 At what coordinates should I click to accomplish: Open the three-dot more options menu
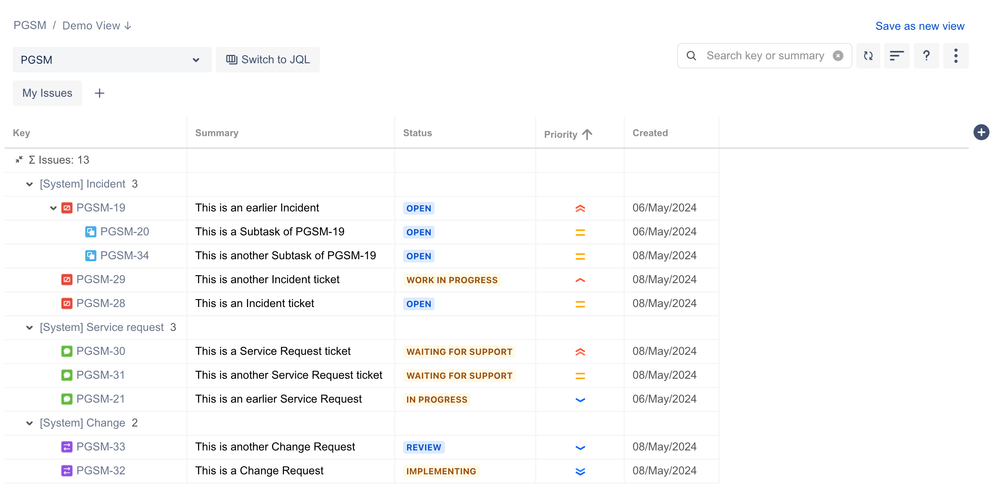(956, 56)
